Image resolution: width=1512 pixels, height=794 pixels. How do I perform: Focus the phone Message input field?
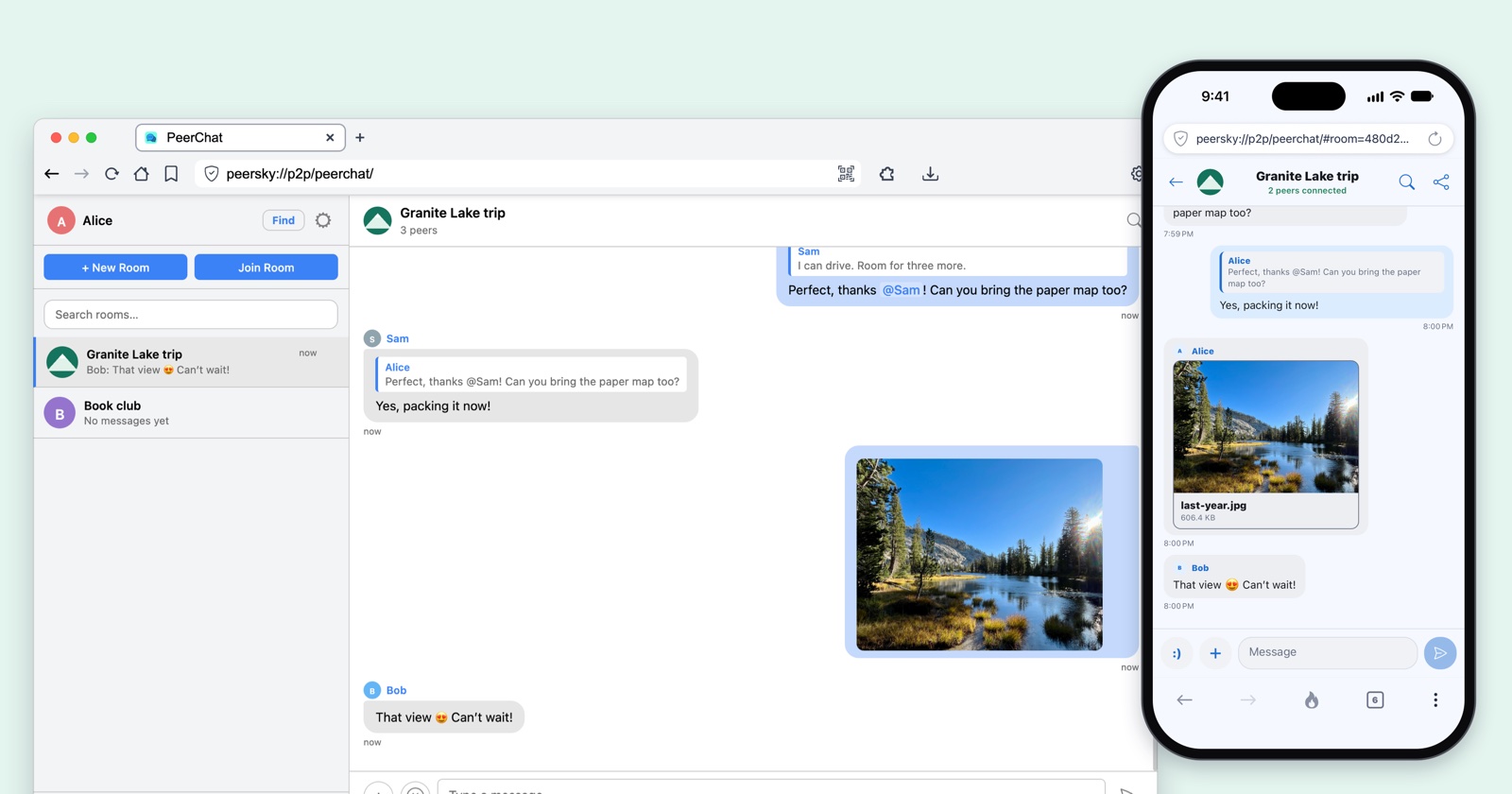pos(1328,653)
